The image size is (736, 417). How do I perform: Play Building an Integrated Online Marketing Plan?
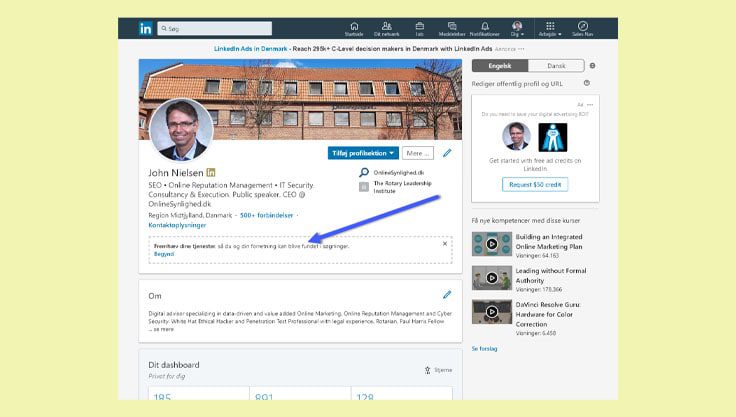(492, 244)
